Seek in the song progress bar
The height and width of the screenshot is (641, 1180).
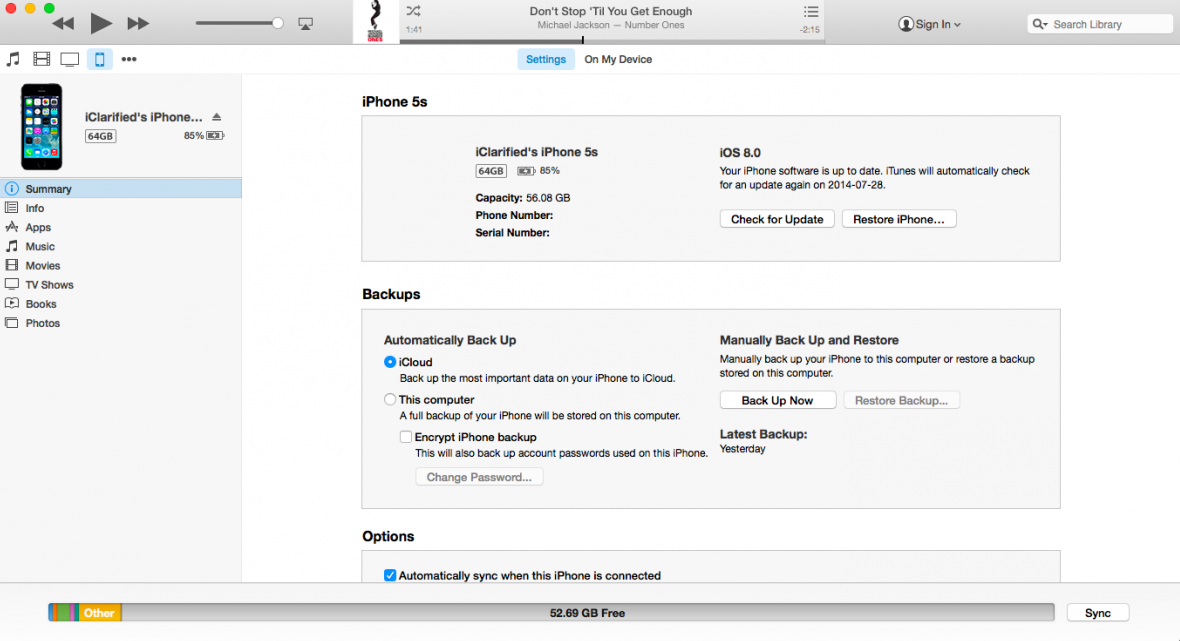point(612,41)
